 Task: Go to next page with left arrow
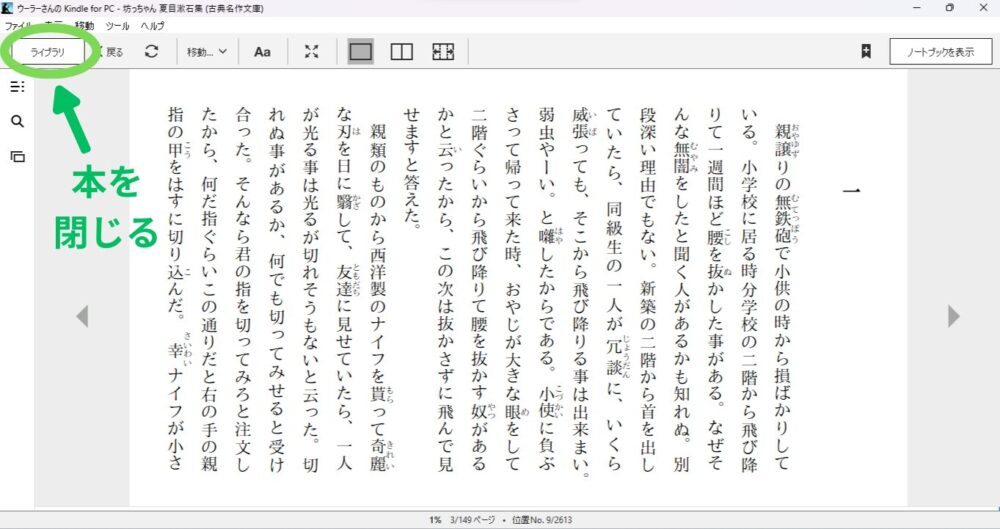click(x=82, y=316)
